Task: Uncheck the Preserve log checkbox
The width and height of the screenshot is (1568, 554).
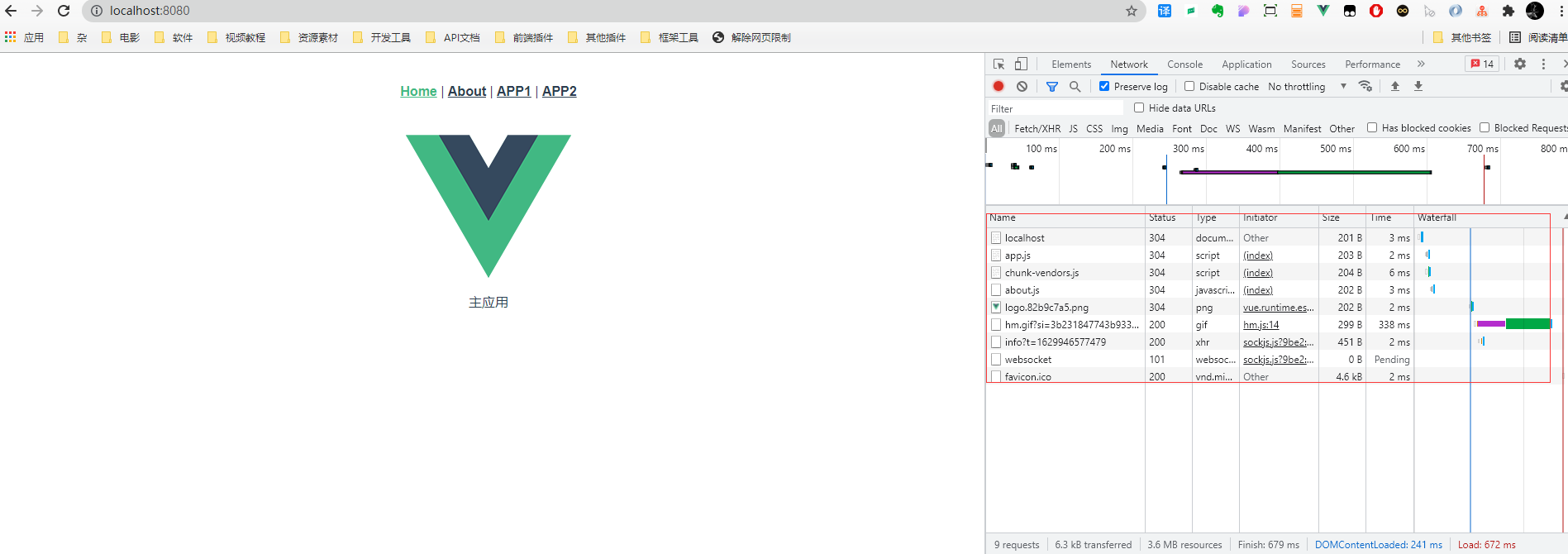Action: [x=1104, y=86]
